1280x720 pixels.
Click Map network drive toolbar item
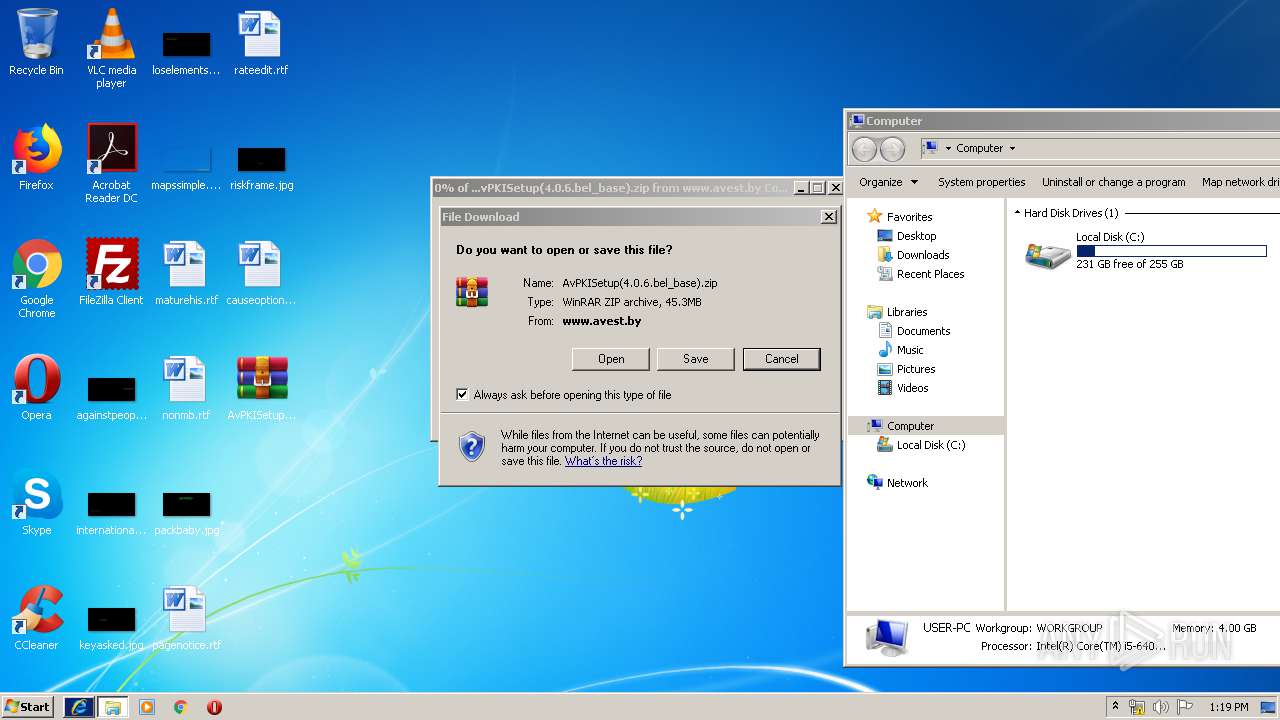click(1240, 182)
